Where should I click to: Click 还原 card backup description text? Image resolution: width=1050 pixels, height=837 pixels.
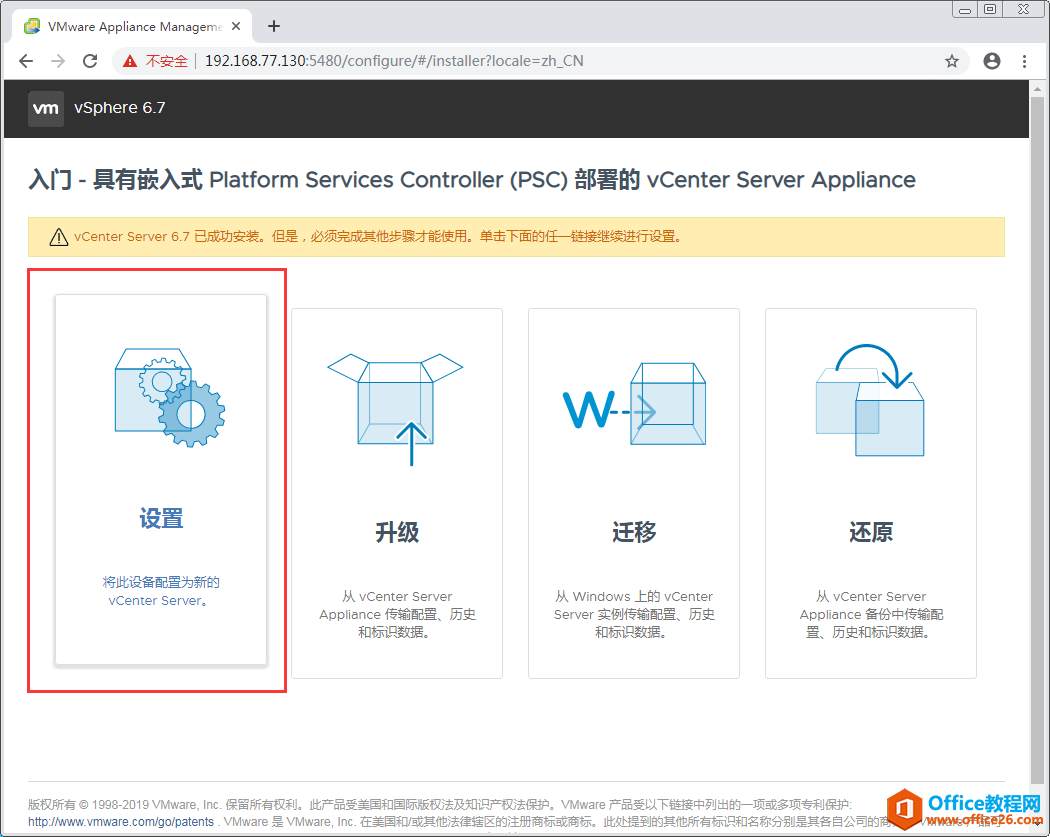[871, 614]
